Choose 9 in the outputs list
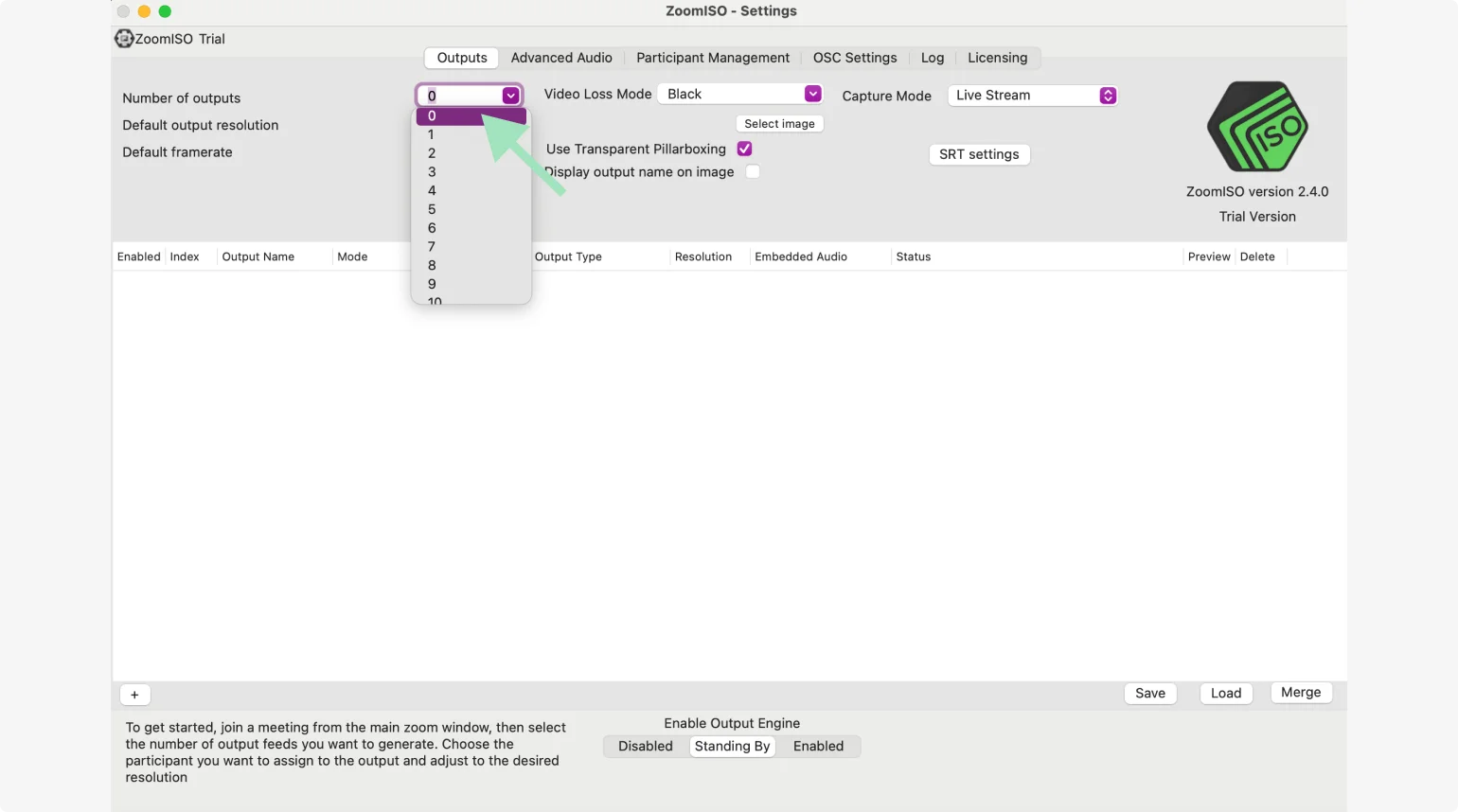The image size is (1458, 812). tap(471, 284)
